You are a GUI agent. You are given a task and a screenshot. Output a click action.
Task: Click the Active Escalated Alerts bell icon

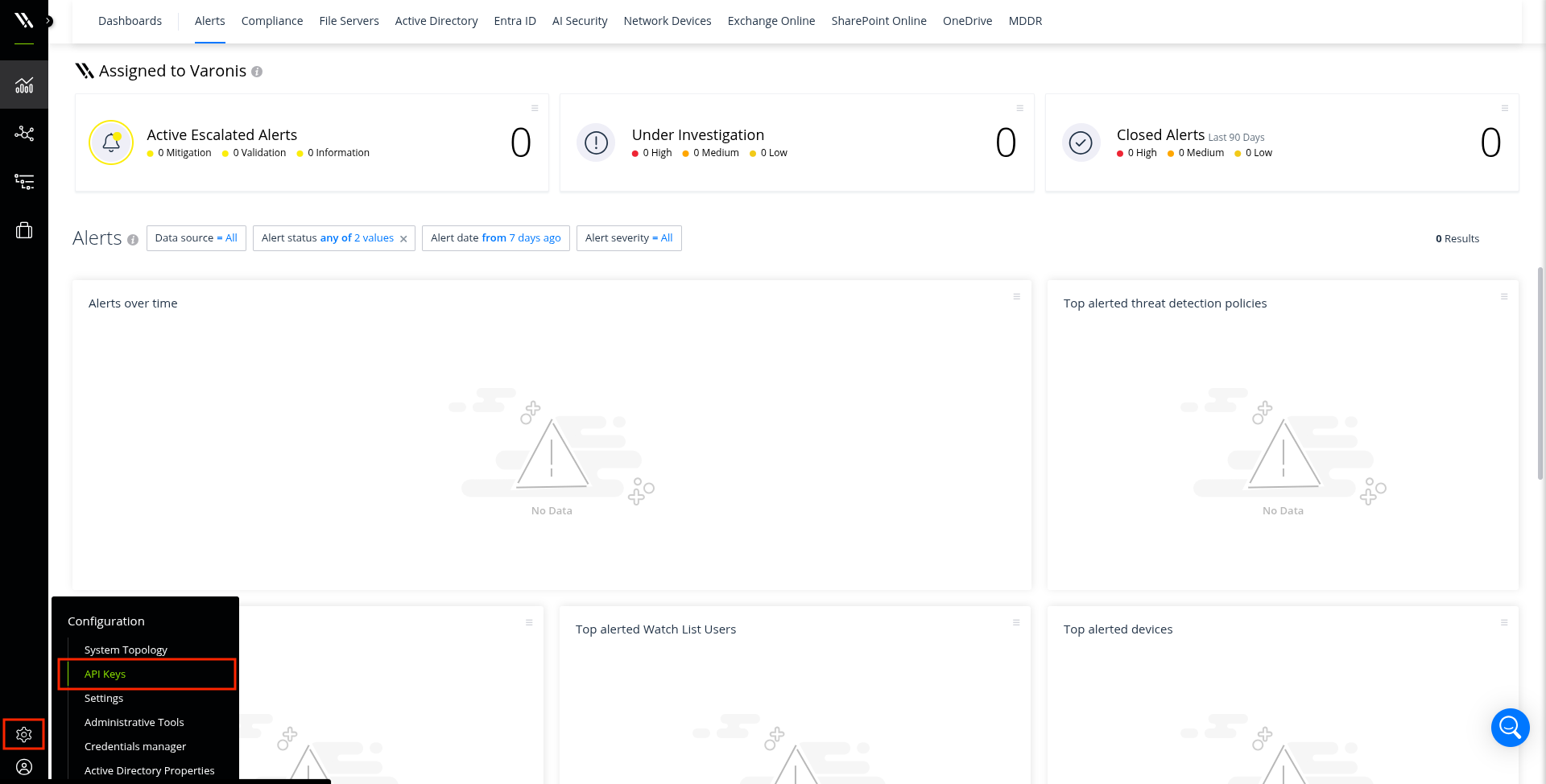coord(111,142)
